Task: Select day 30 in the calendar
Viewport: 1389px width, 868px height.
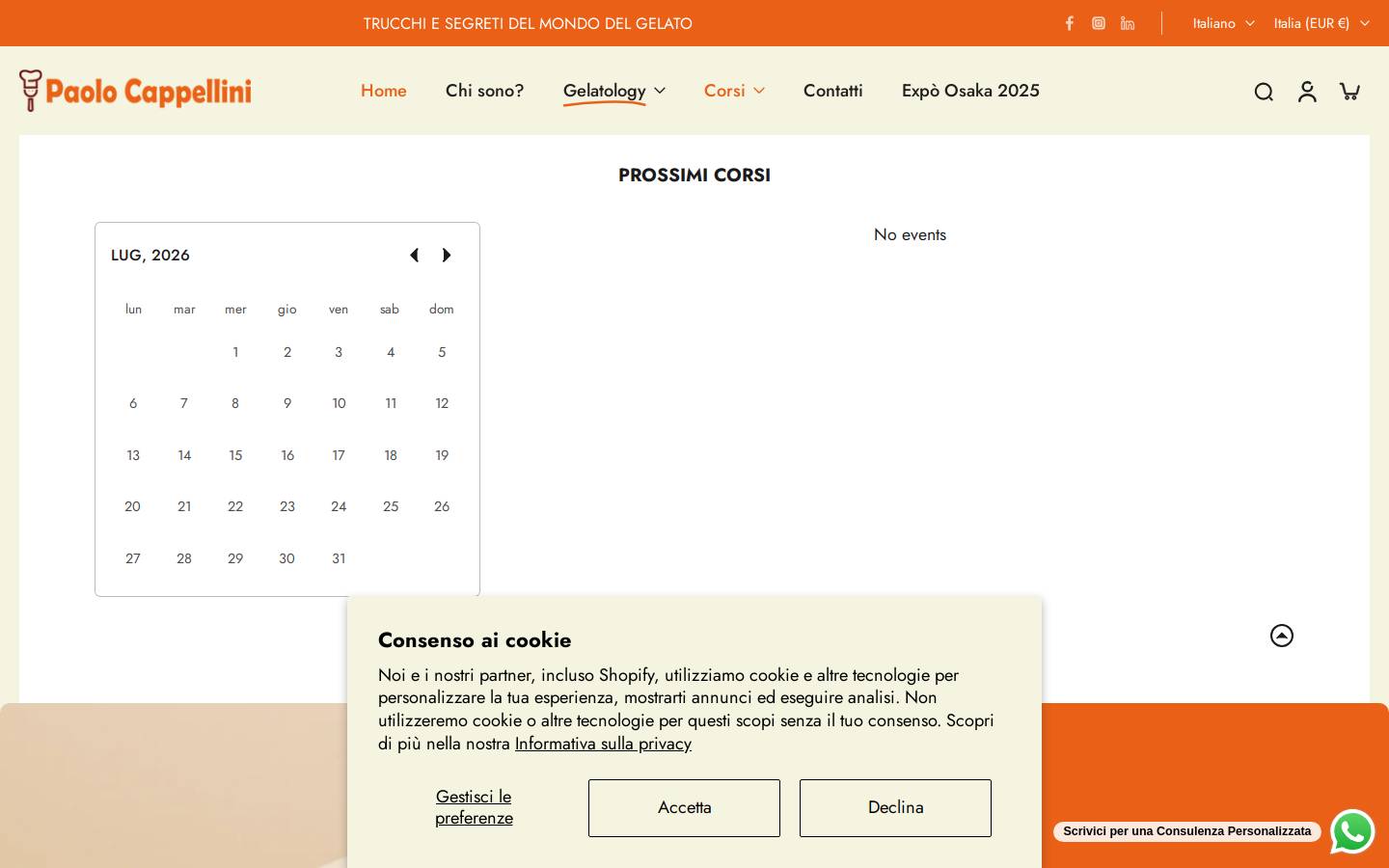Action: (287, 558)
